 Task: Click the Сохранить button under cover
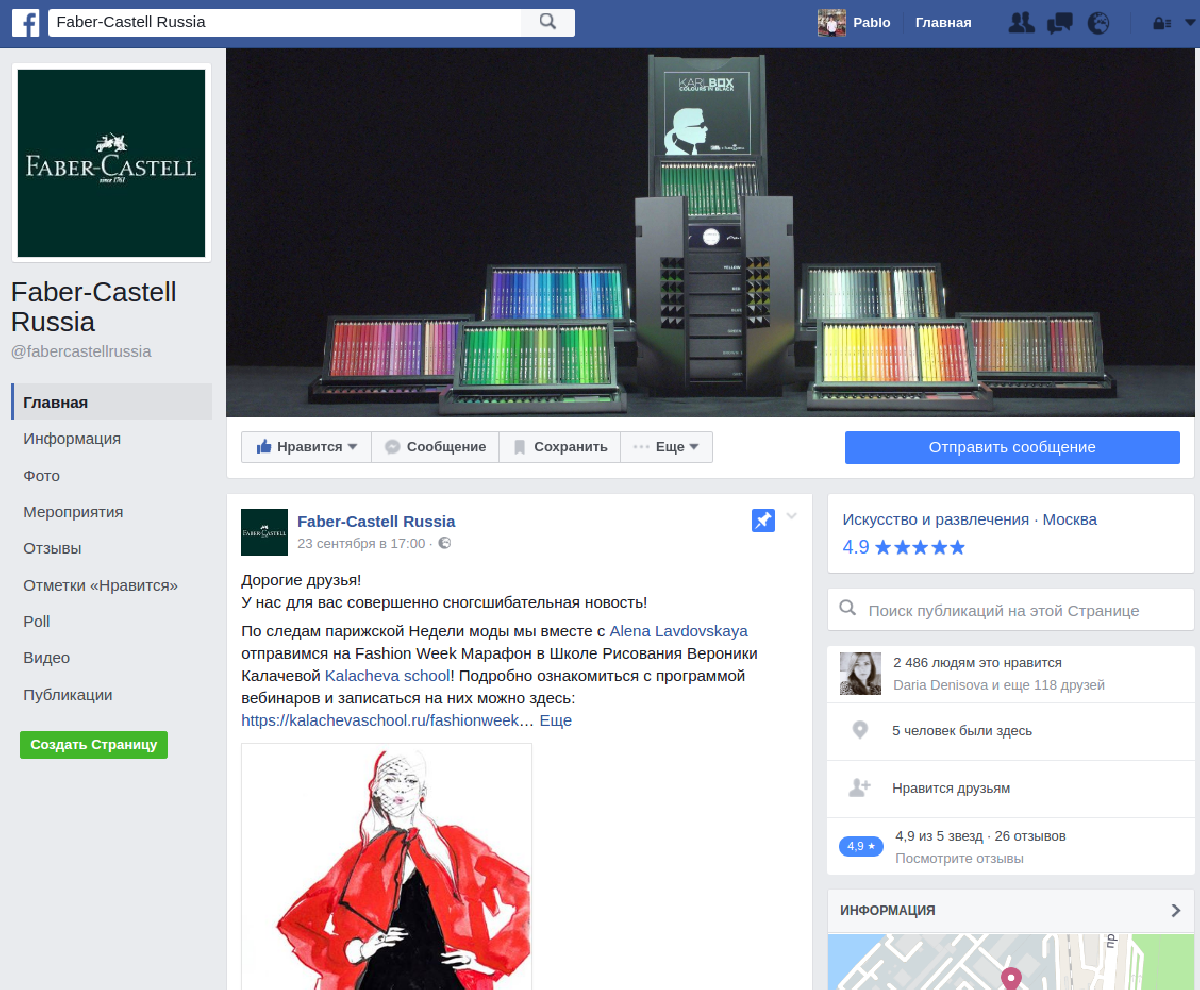pyautogui.click(x=560, y=447)
